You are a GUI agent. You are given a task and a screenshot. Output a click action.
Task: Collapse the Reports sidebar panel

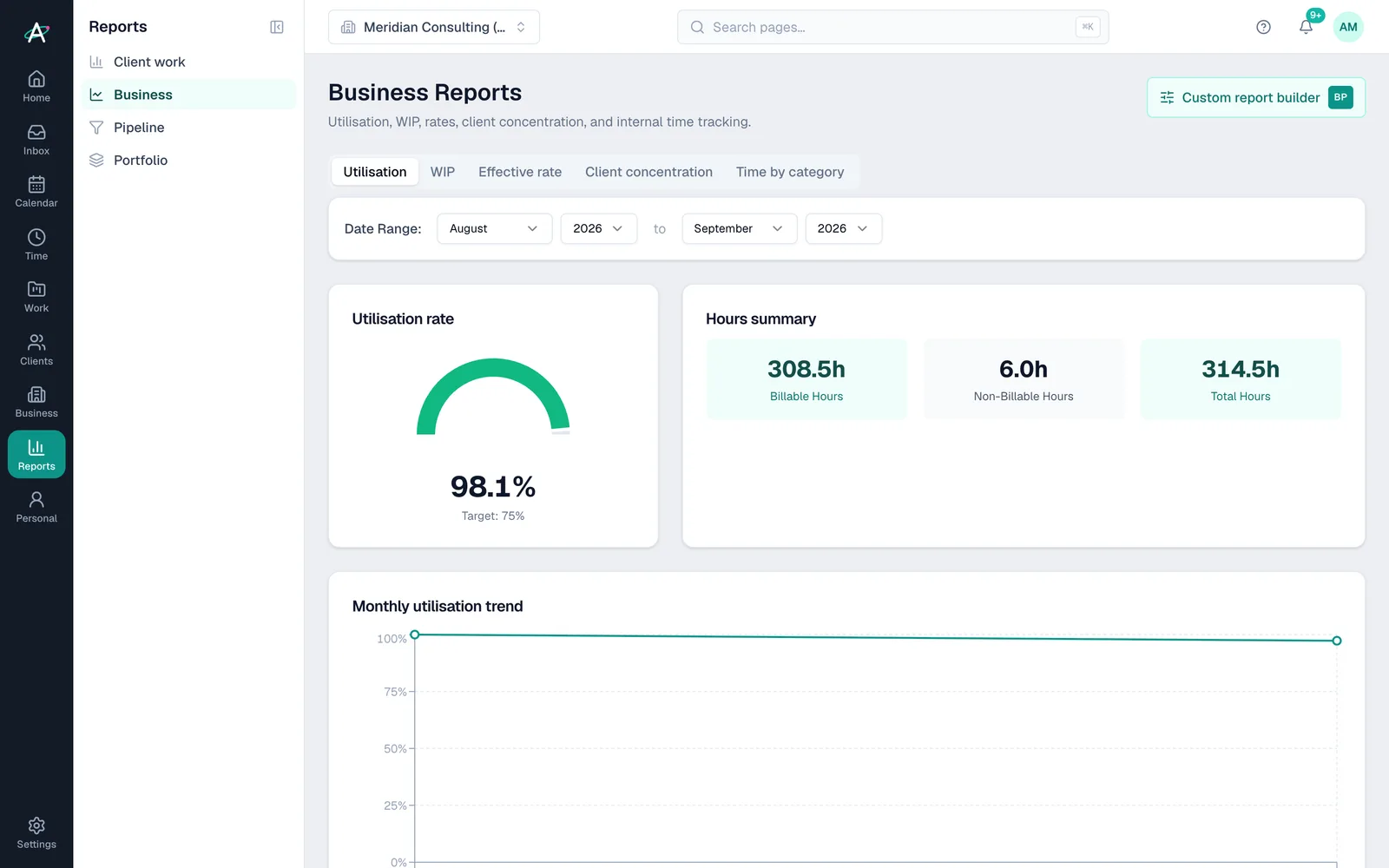277,27
